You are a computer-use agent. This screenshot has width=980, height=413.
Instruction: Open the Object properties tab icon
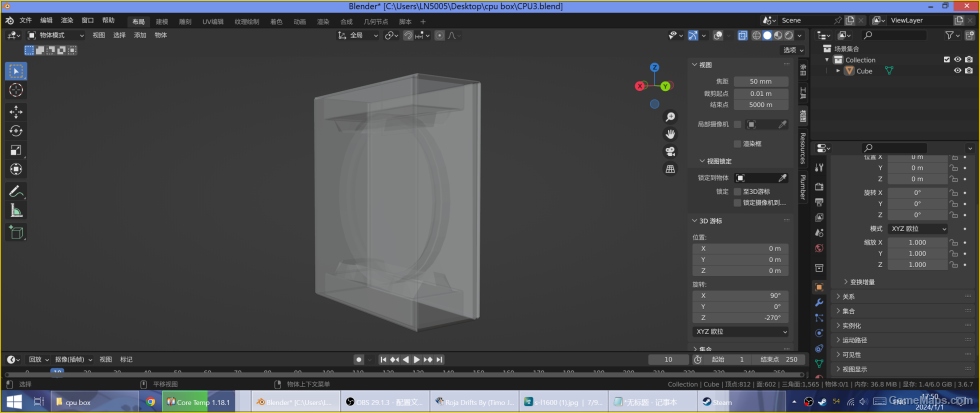coord(819,287)
